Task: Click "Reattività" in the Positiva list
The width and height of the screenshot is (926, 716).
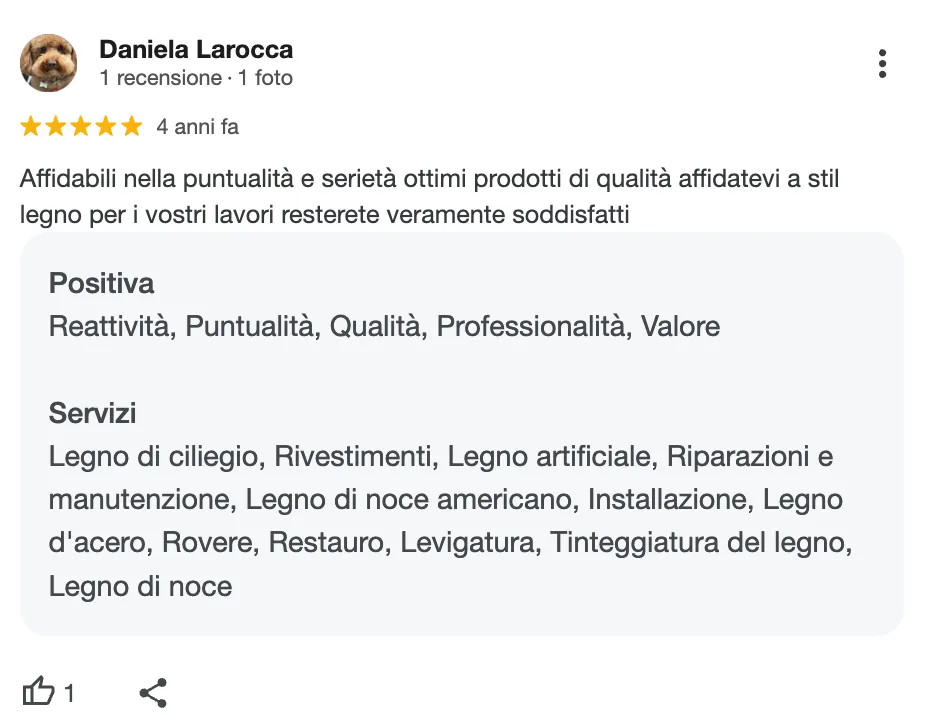Action: 109,327
